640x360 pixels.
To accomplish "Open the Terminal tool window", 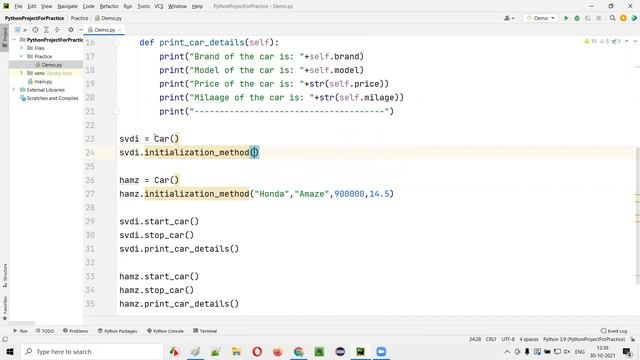I will coord(205,331).
